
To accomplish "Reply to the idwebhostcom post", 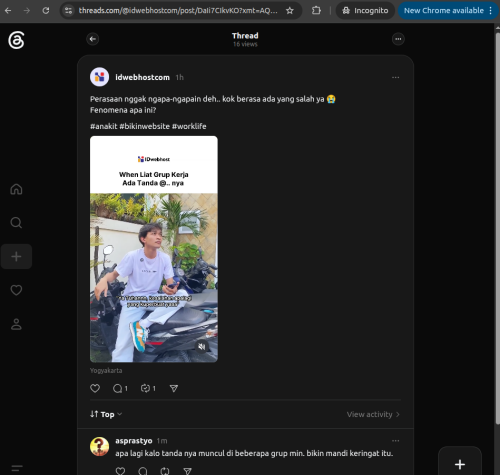I will click(120, 388).
